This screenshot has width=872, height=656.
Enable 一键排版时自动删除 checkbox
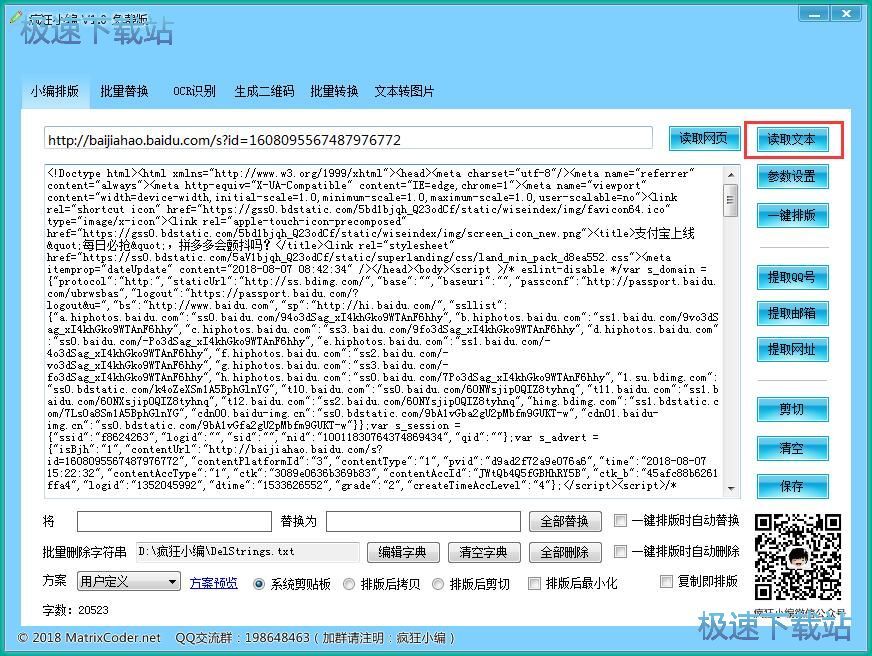tap(620, 551)
